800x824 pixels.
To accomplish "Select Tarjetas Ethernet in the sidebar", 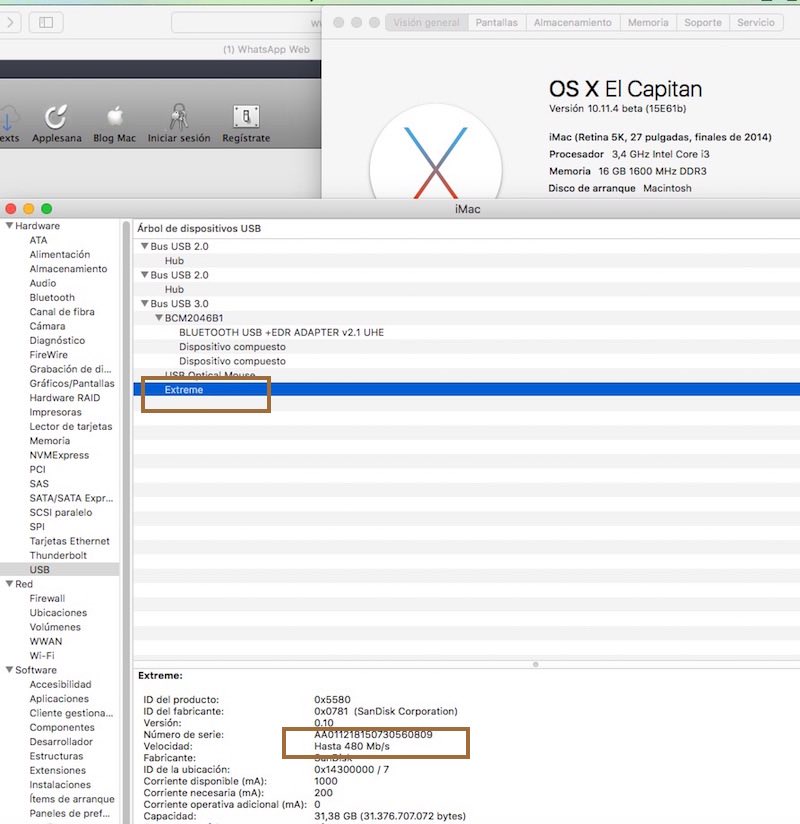I will pyautogui.click(x=70, y=541).
